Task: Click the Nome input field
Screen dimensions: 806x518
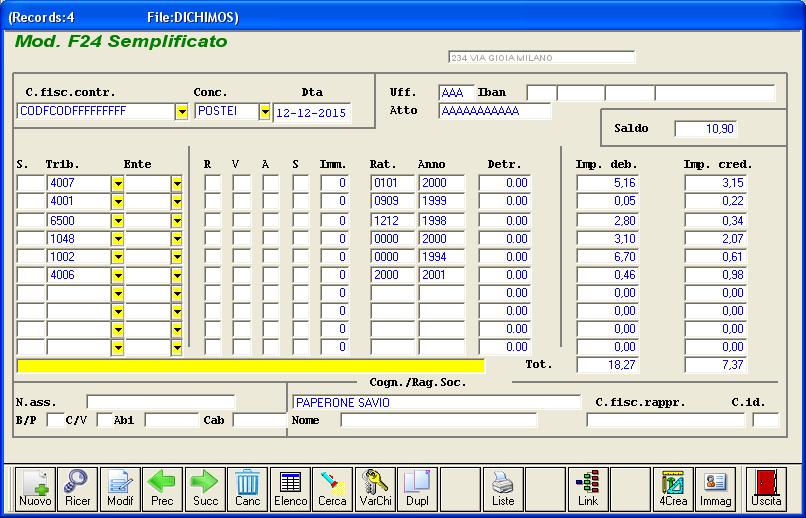Action: 438,420
